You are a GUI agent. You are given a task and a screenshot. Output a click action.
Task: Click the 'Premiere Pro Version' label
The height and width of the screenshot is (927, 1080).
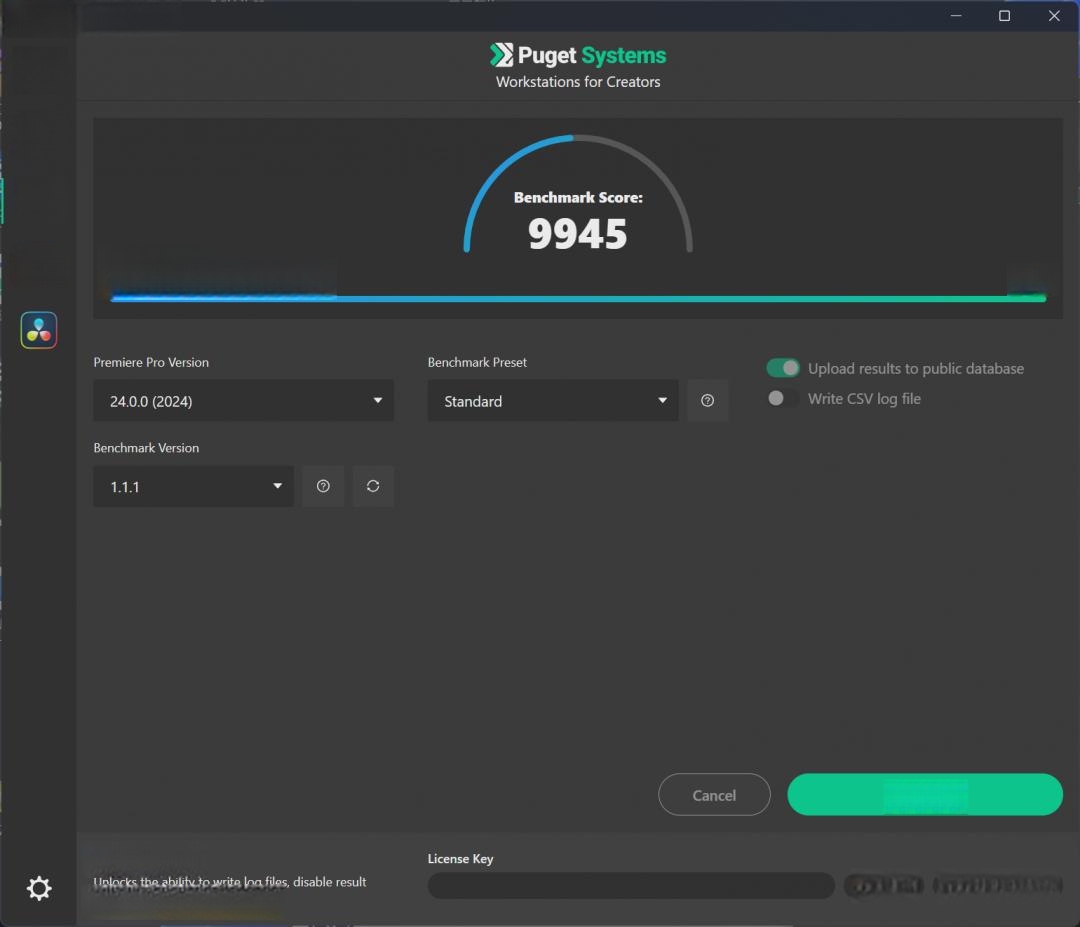tap(152, 362)
